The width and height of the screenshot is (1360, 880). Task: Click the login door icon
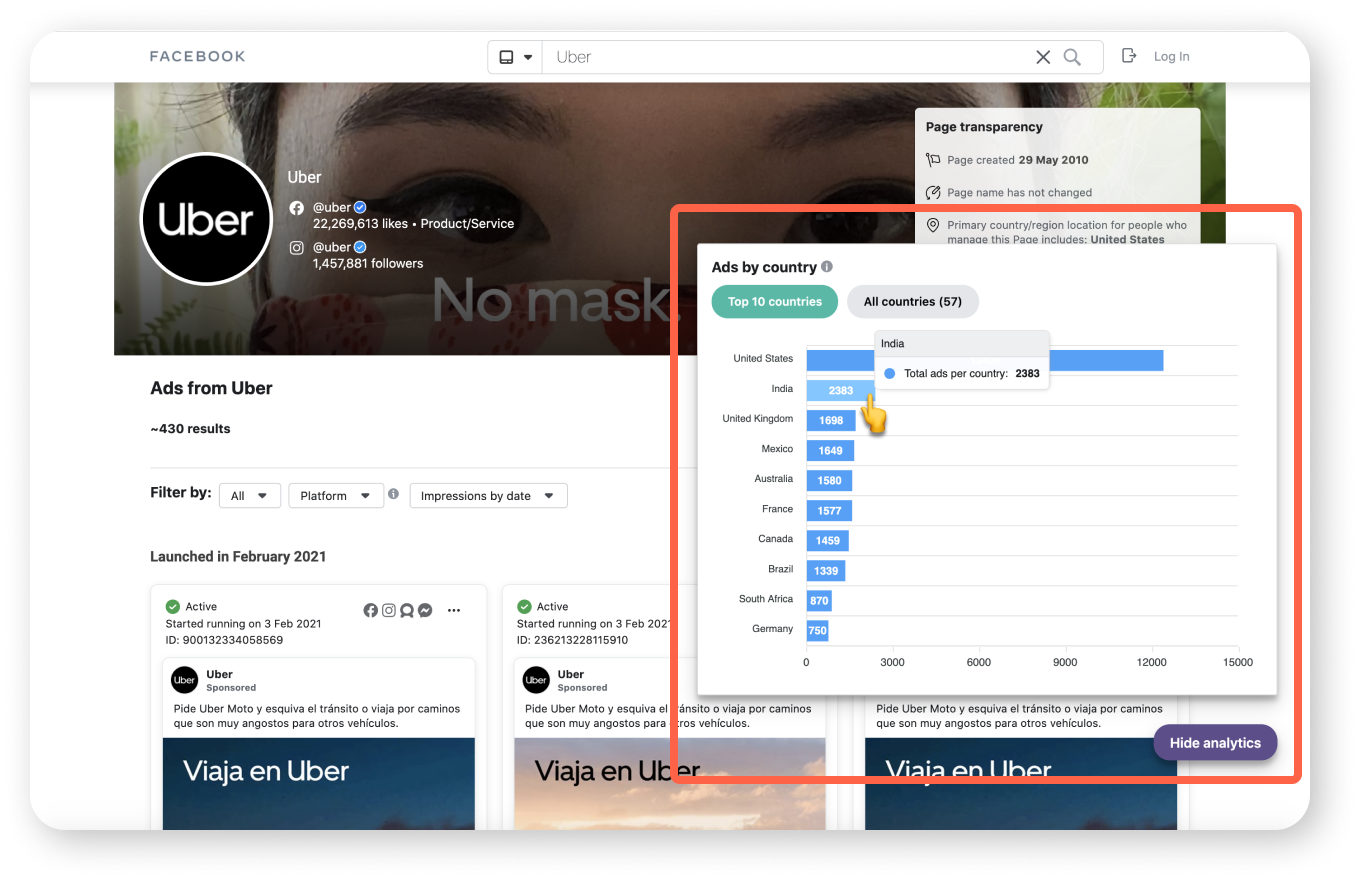click(1129, 56)
